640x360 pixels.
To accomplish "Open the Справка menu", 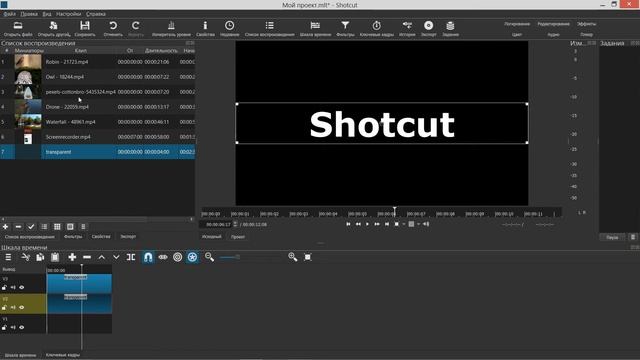I will coord(96,14).
